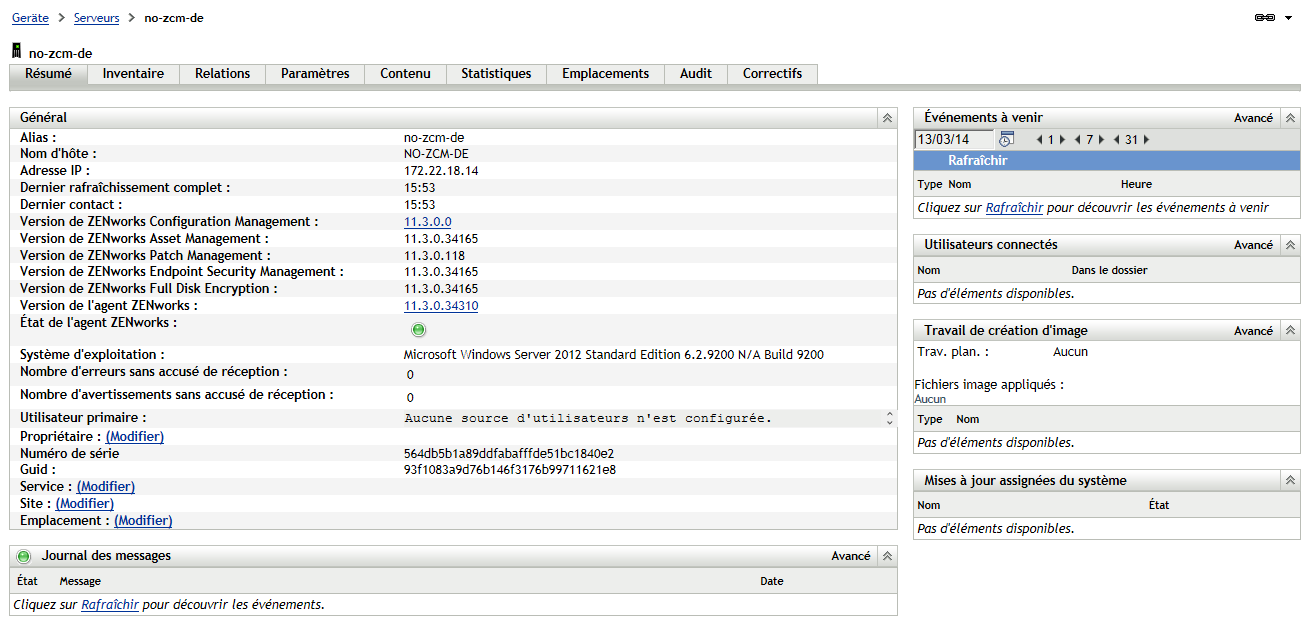
Task: Go back one day with the left arrow before 1
Action: pyautogui.click(x=1039, y=140)
